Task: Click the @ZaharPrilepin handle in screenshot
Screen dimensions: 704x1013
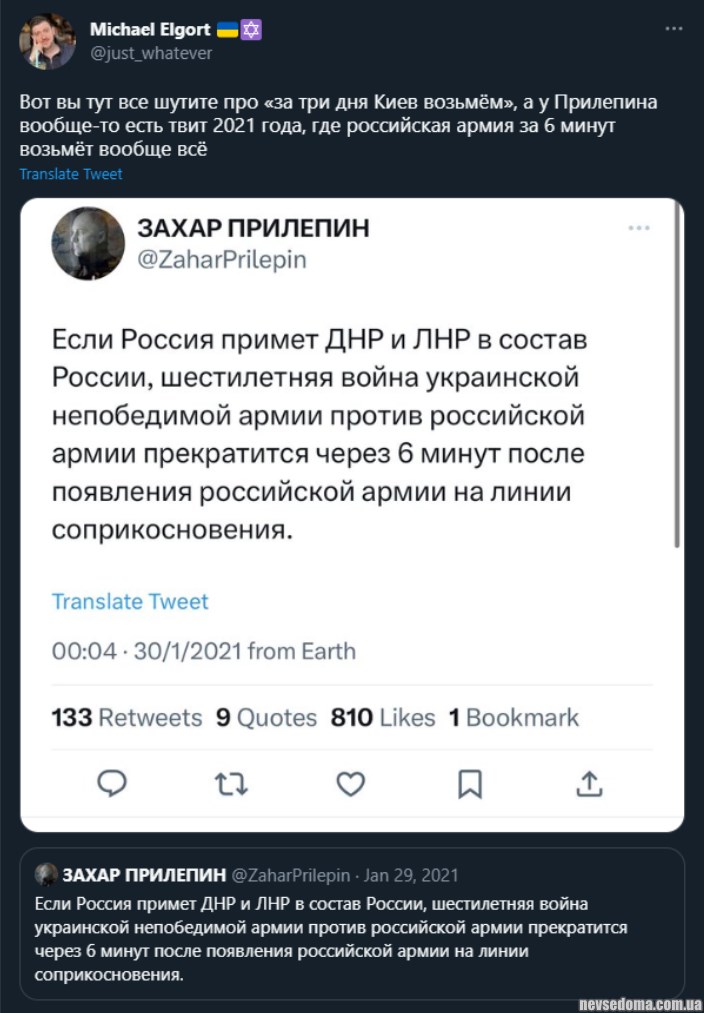Action: pyautogui.click(x=220, y=259)
